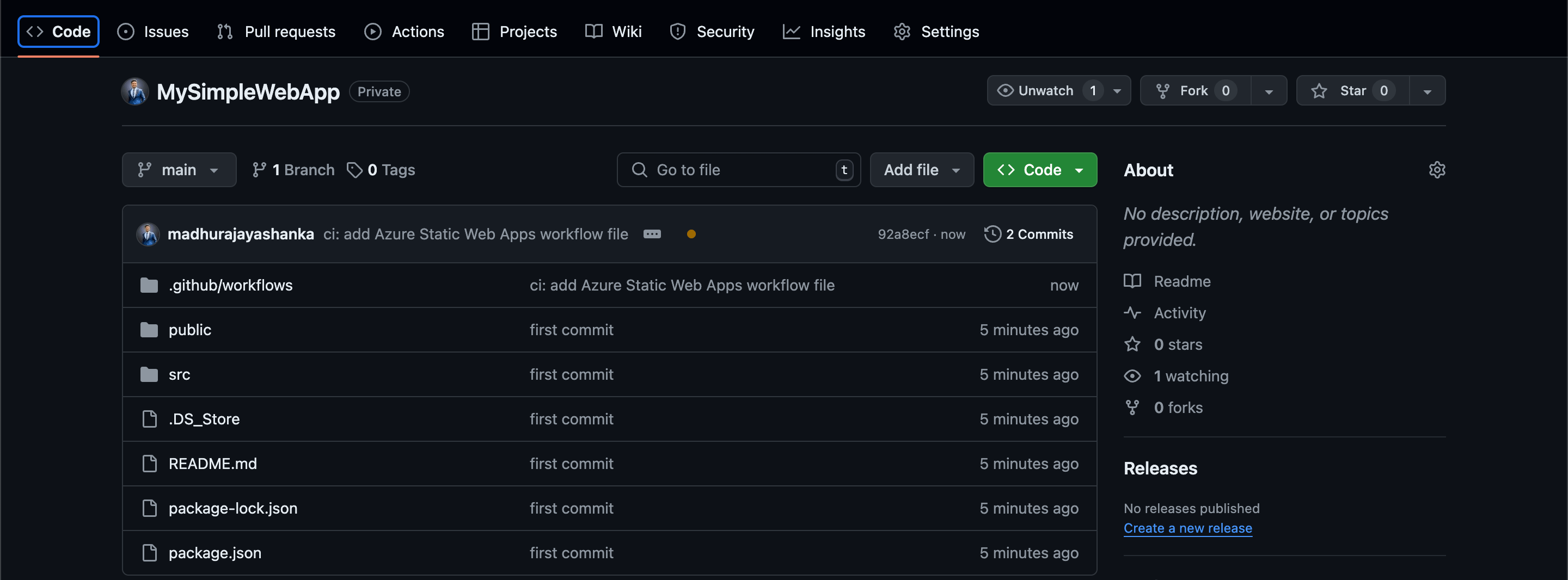Expand the green Code clone dropdown

(x=1040, y=170)
